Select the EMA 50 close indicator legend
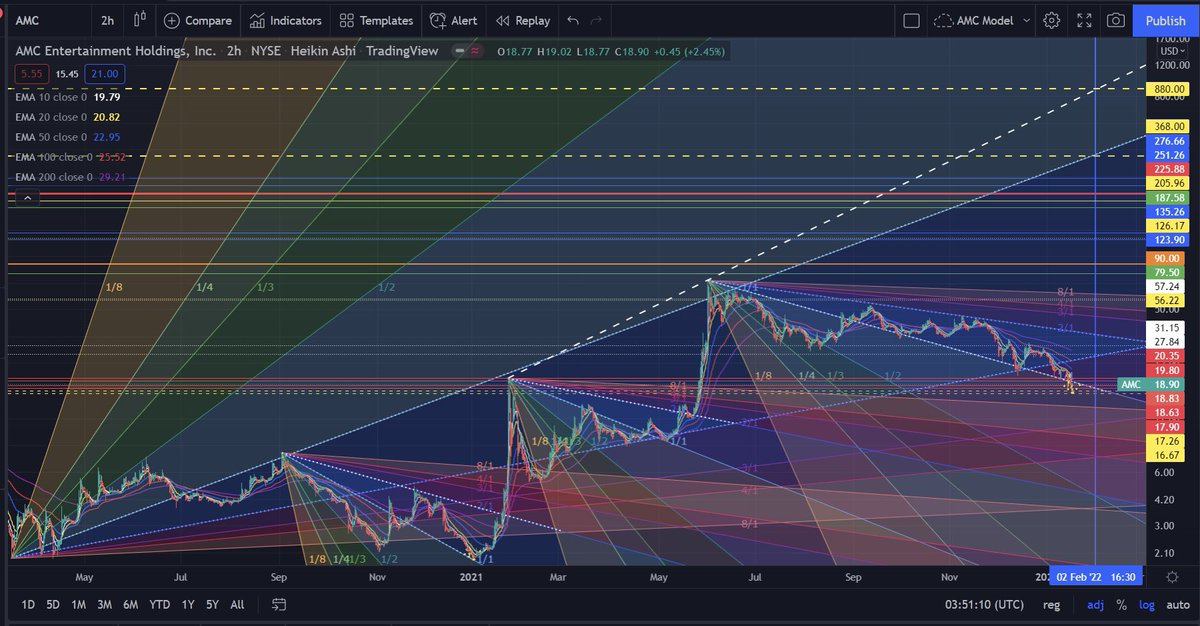 68,137
